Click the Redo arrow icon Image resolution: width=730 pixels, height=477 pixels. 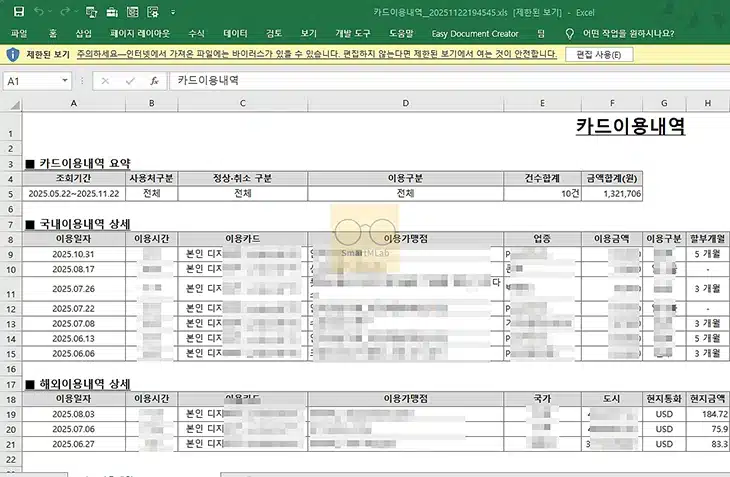pyautogui.click(x=65, y=12)
